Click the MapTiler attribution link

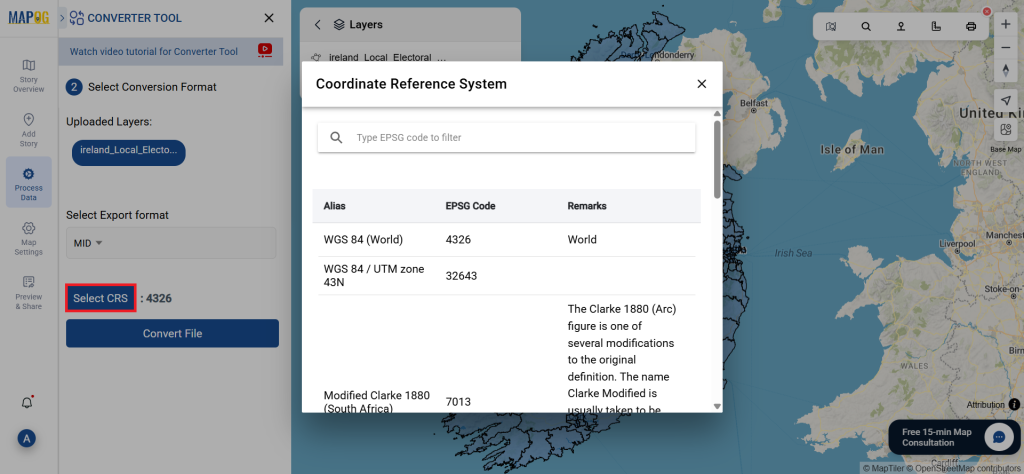(x=884, y=468)
